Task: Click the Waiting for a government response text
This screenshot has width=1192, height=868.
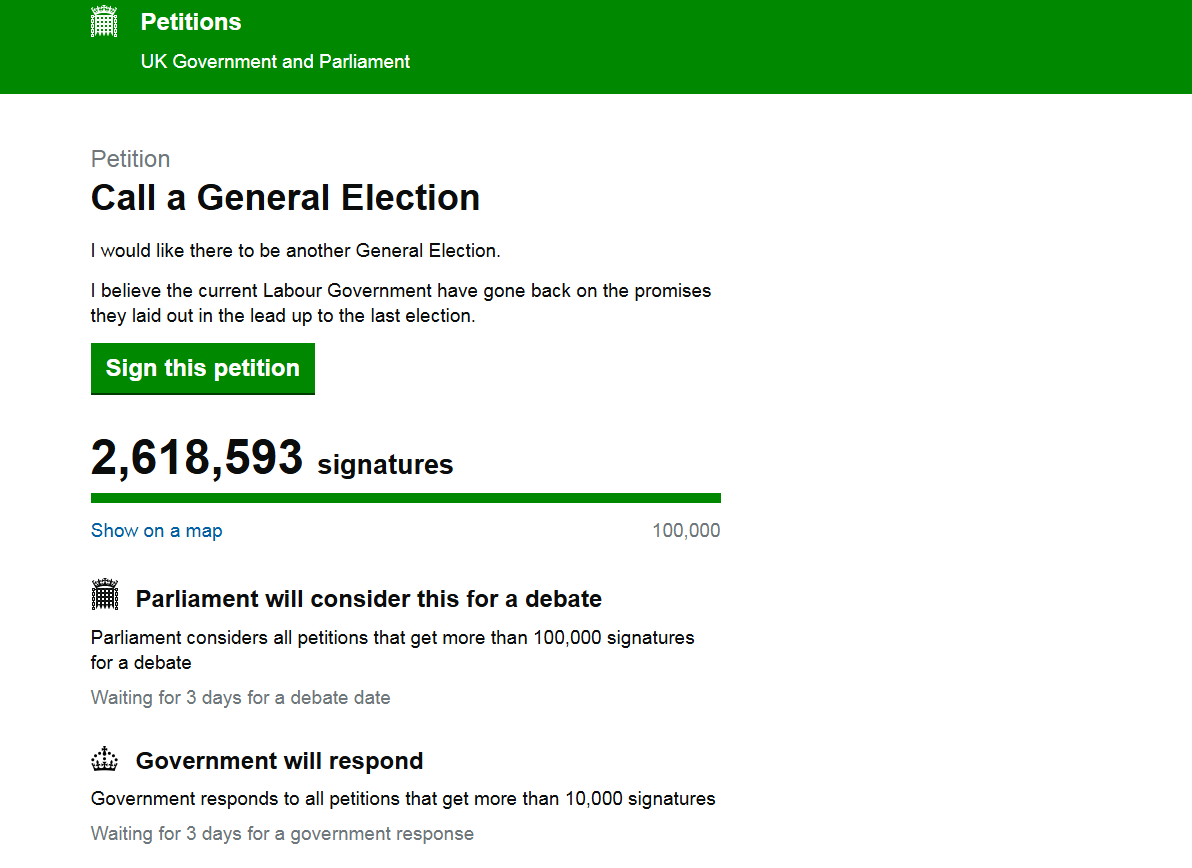Action: (282, 834)
